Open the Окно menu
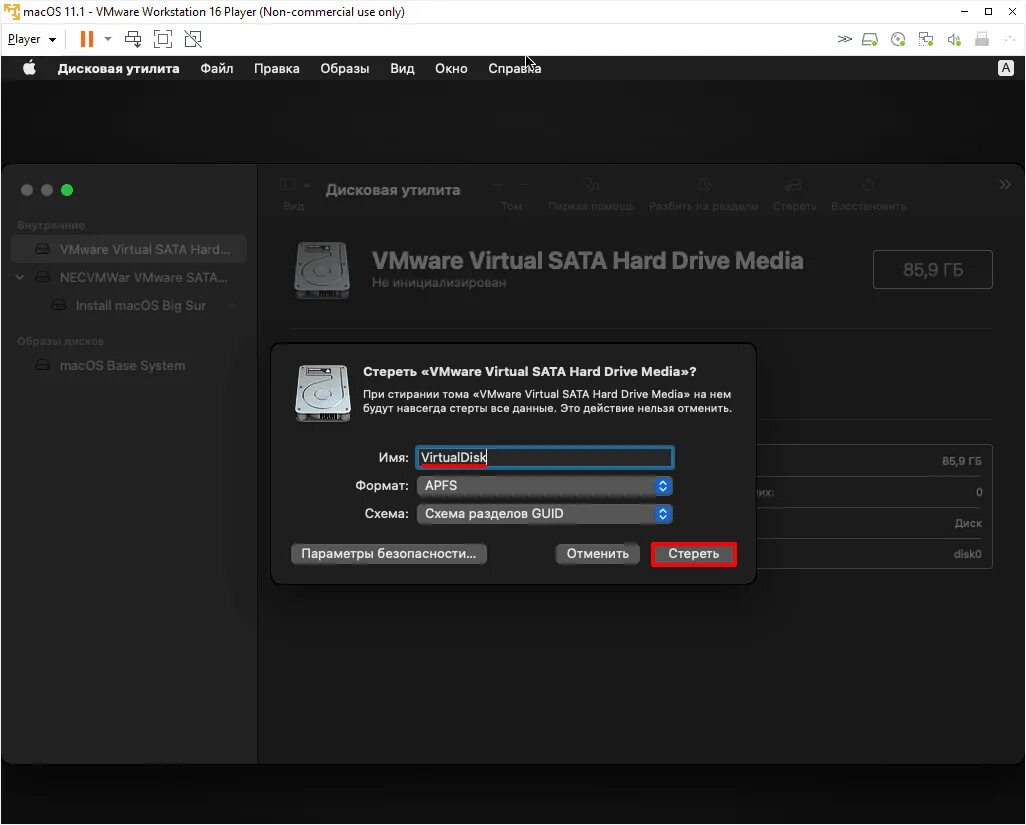This screenshot has width=1026, height=825. coord(451,68)
